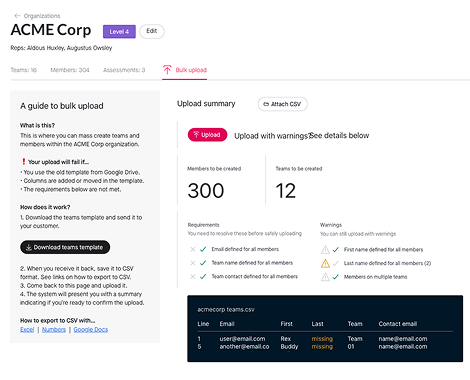Switch to the Teams: 16 tab
The image size is (470, 380).
pyautogui.click(x=23, y=70)
